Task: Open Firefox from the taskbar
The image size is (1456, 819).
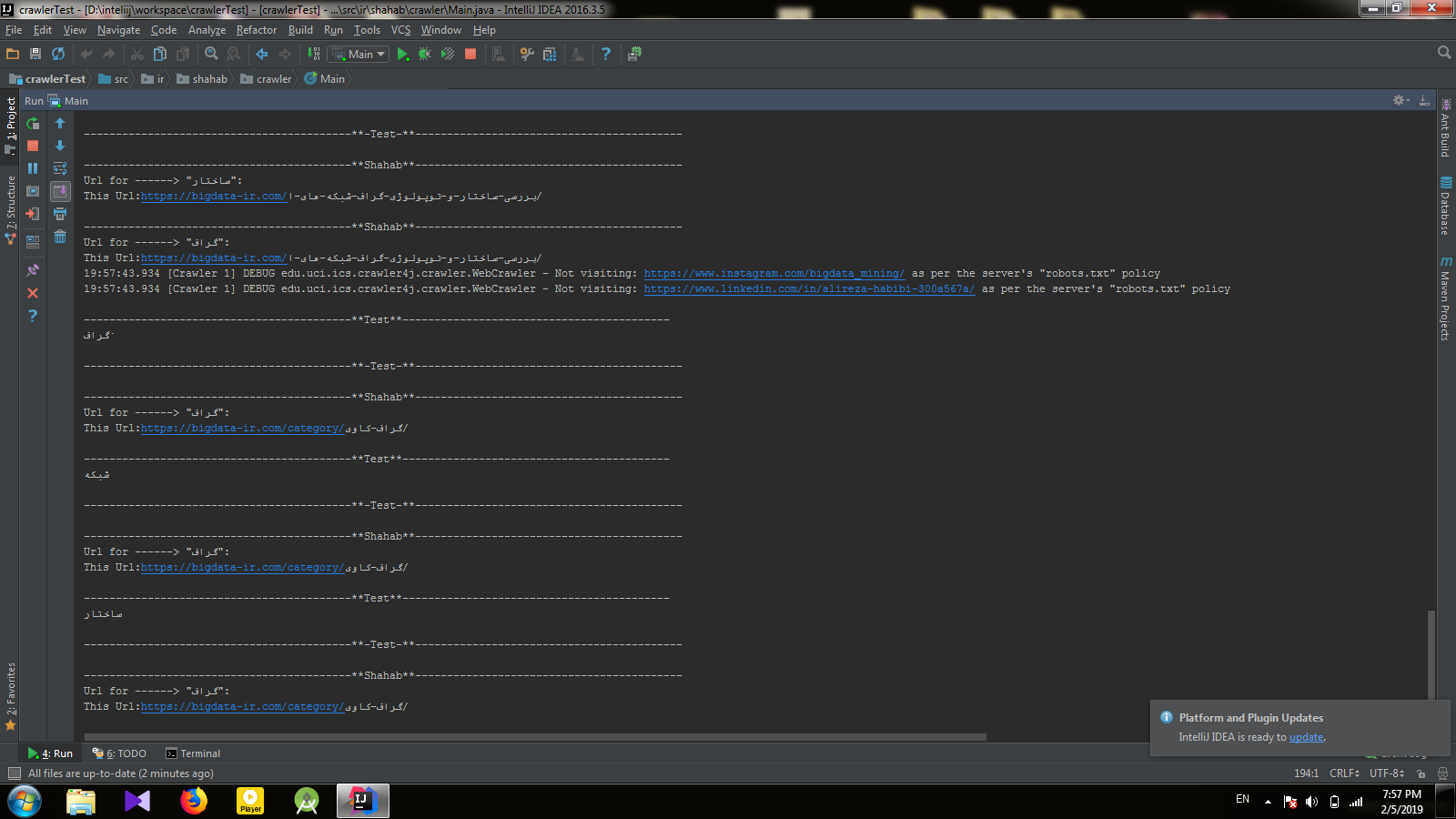Action: (x=194, y=801)
